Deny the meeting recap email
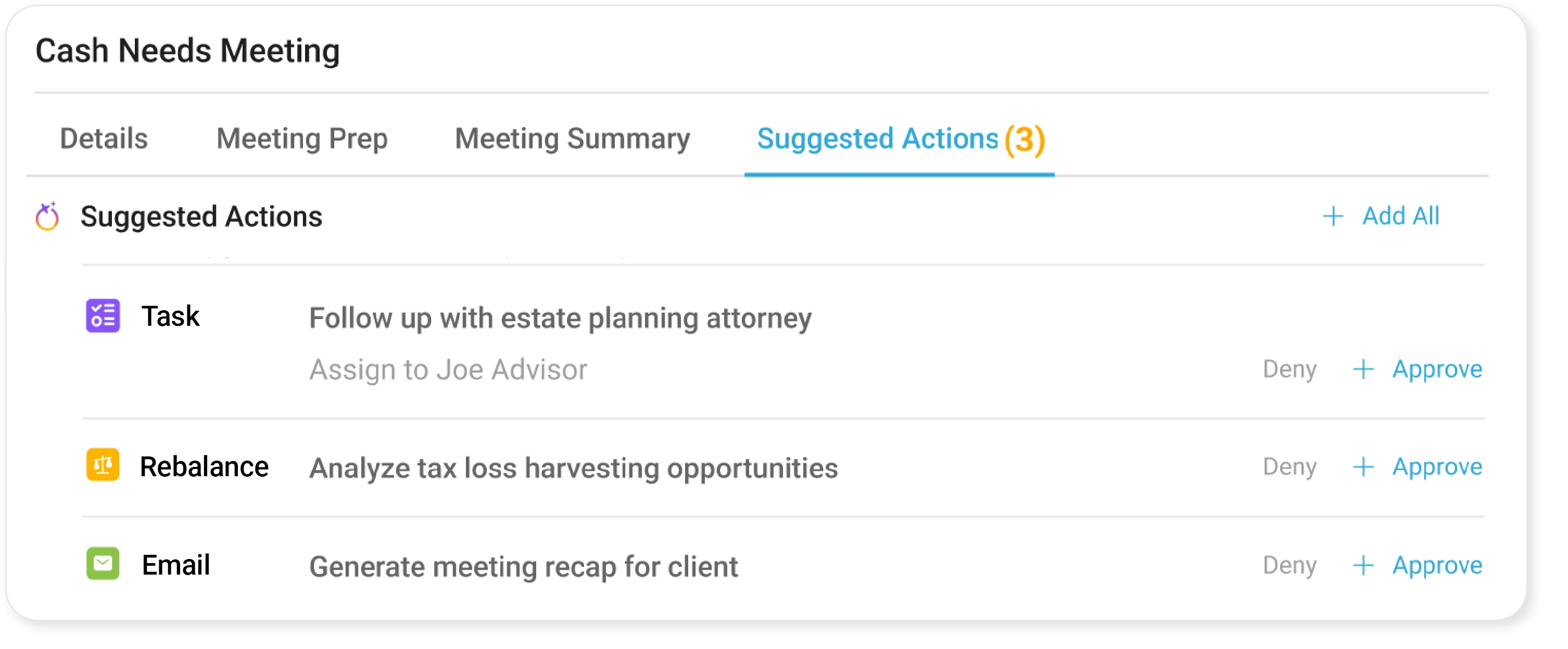 tap(1290, 566)
